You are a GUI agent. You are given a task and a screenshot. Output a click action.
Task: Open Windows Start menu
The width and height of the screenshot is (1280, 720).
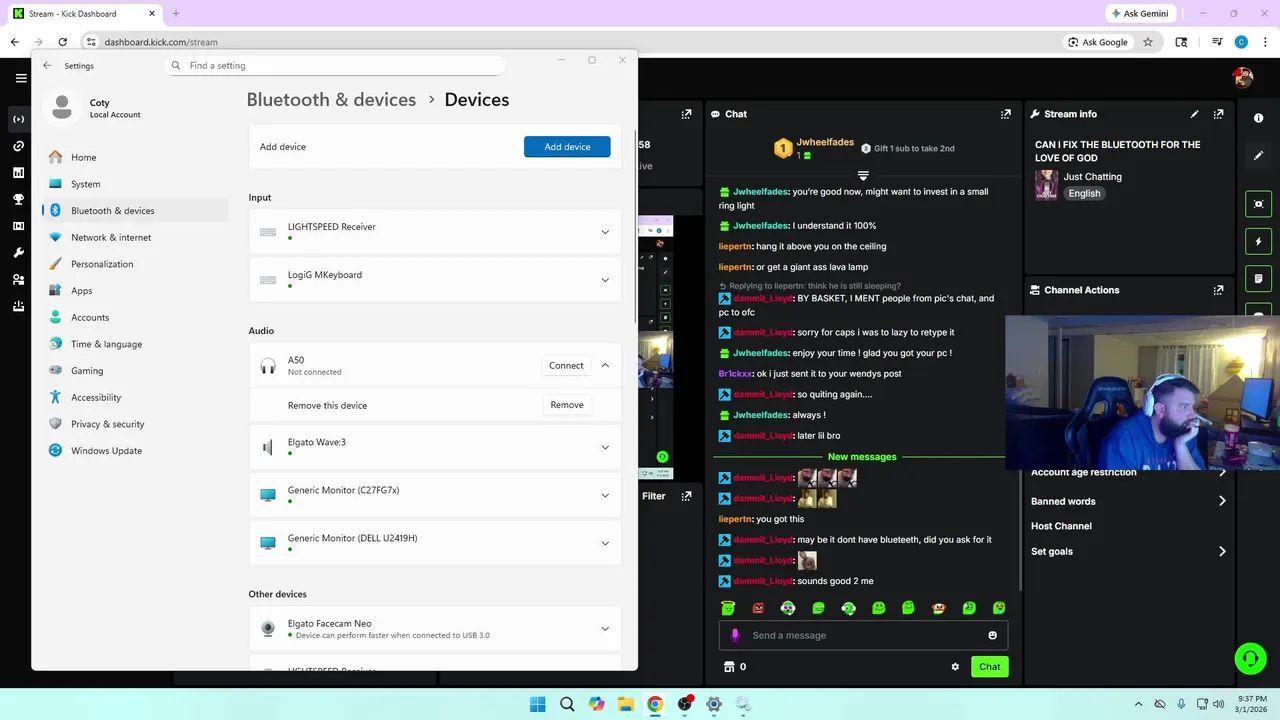[x=537, y=704]
